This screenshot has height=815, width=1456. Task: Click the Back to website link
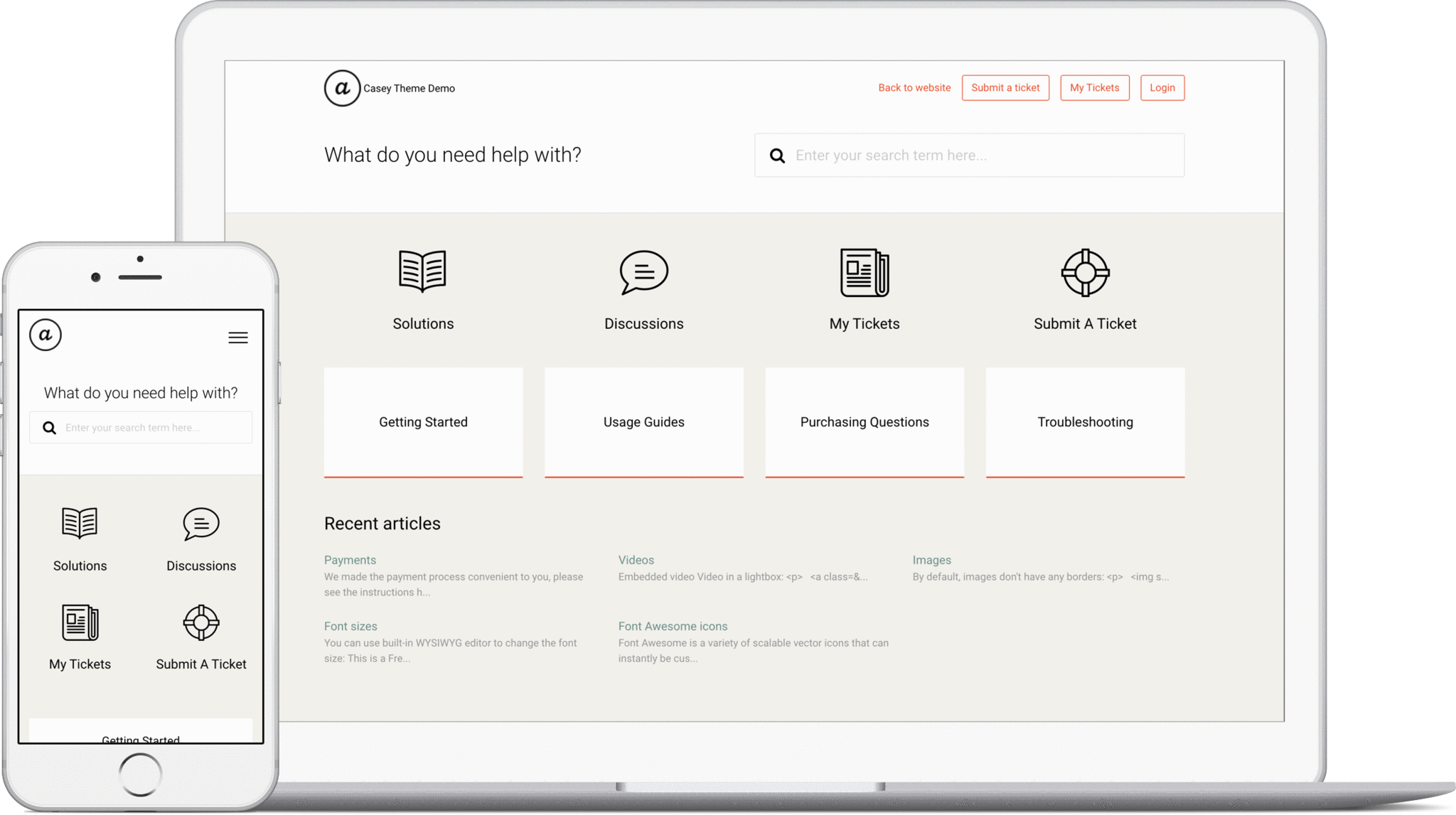914,87
